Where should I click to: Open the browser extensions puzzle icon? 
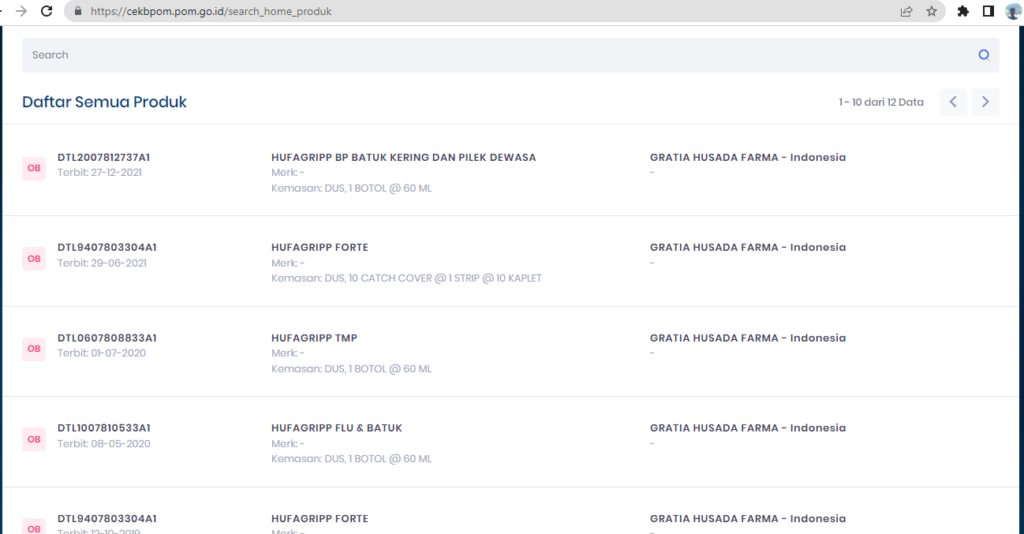pyautogui.click(x=963, y=11)
